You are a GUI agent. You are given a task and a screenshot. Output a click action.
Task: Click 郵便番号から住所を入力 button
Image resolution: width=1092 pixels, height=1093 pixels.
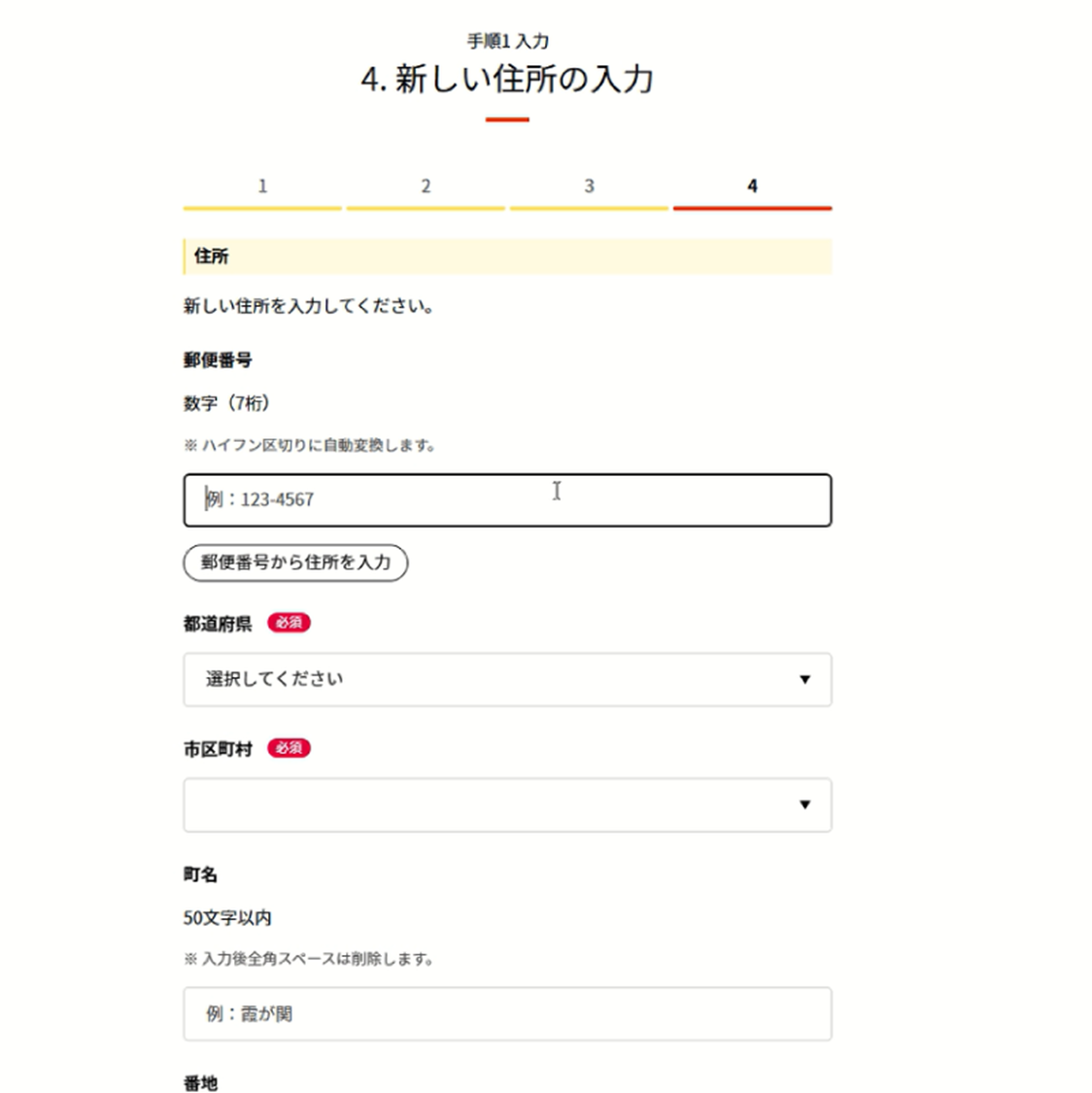click(295, 563)
